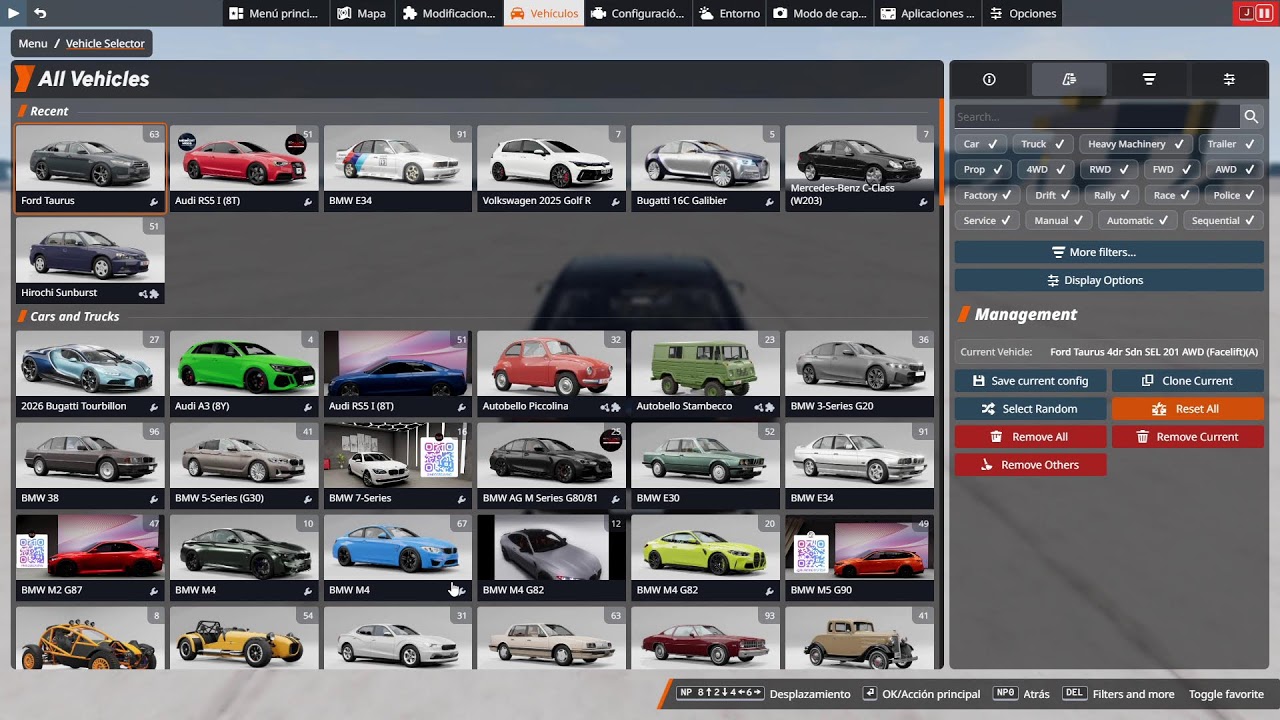Toggle the AWD drivetrain filter
Screen dimensions: 1280x720
[1235, 170]
